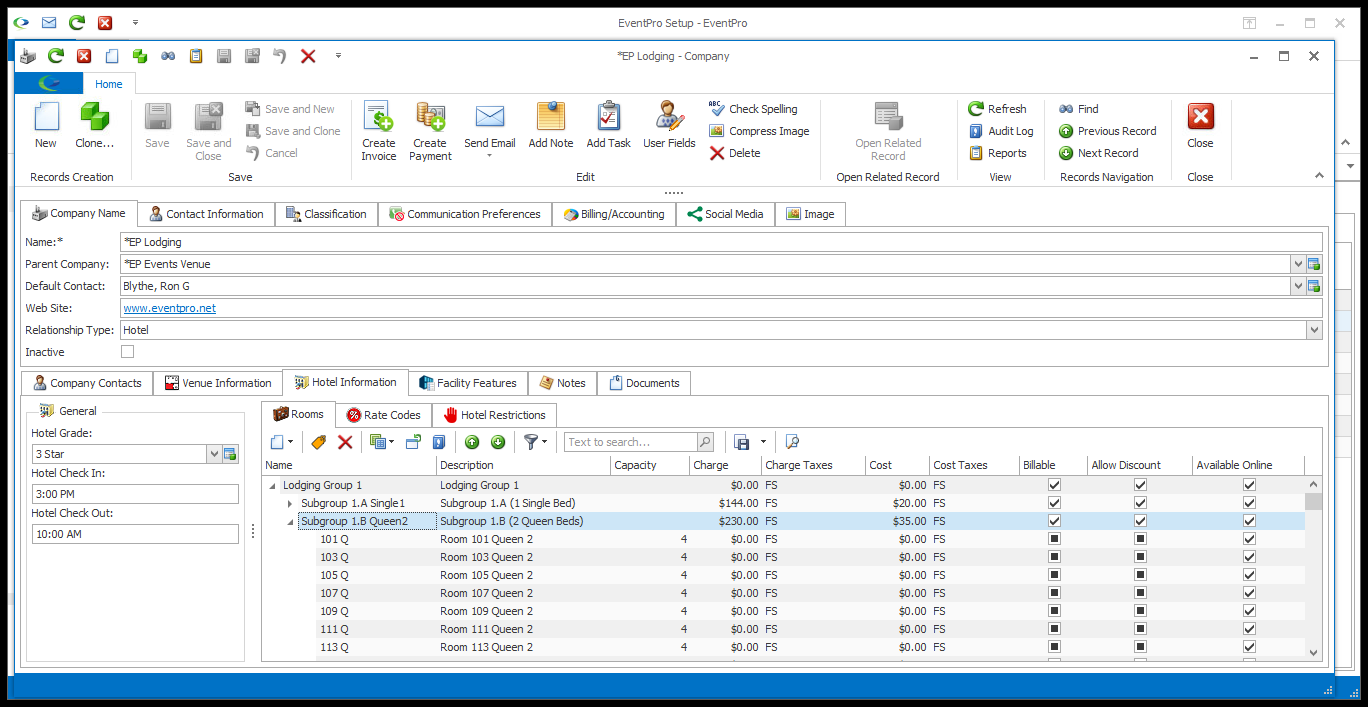Go to the Previous Record
This screenshot has height=707, width=1368.
pyautogui.click(x=1108, y=131)
